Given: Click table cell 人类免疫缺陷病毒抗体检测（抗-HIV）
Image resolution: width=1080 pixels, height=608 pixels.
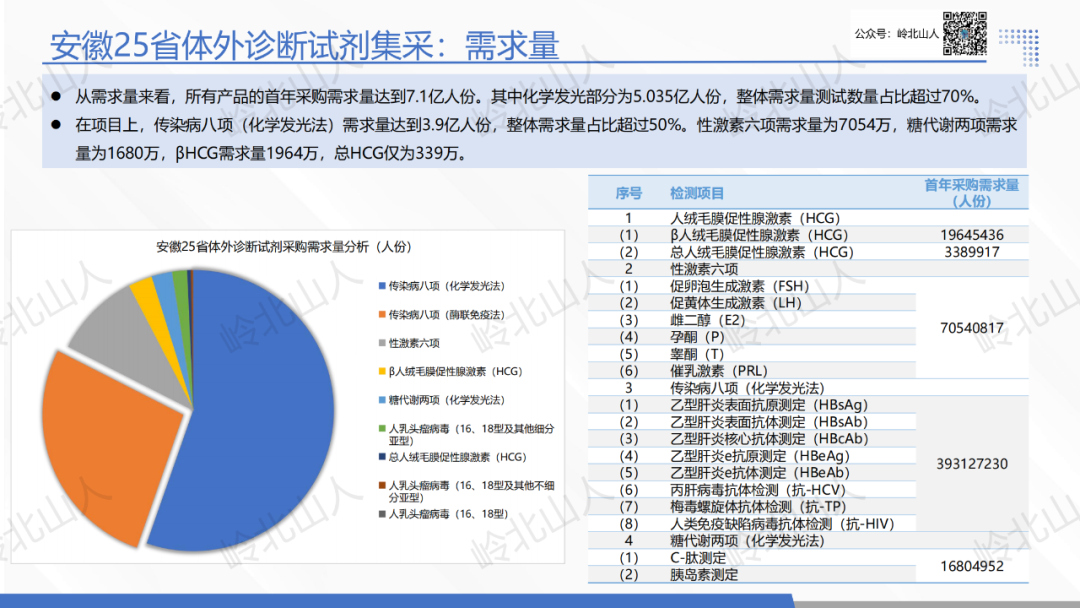Looking at the screenshot, I should point(782,523).
